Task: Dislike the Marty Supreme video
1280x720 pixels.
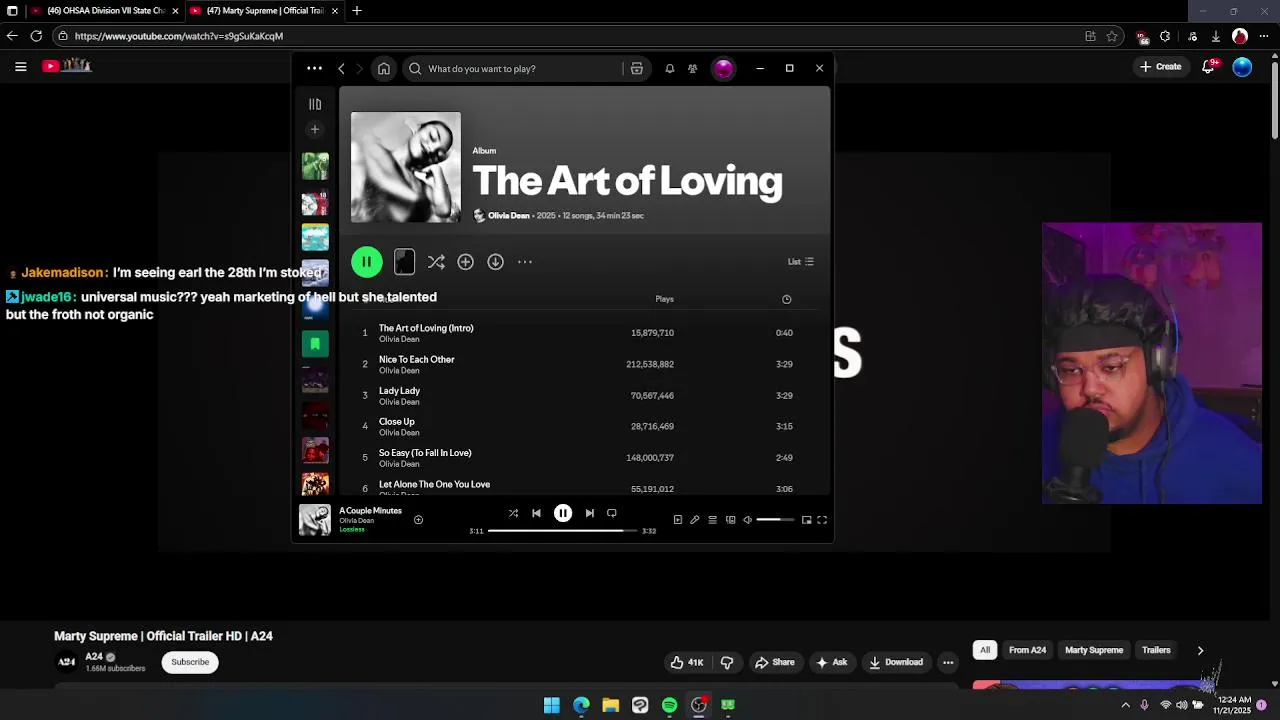Action: point(727,662)
